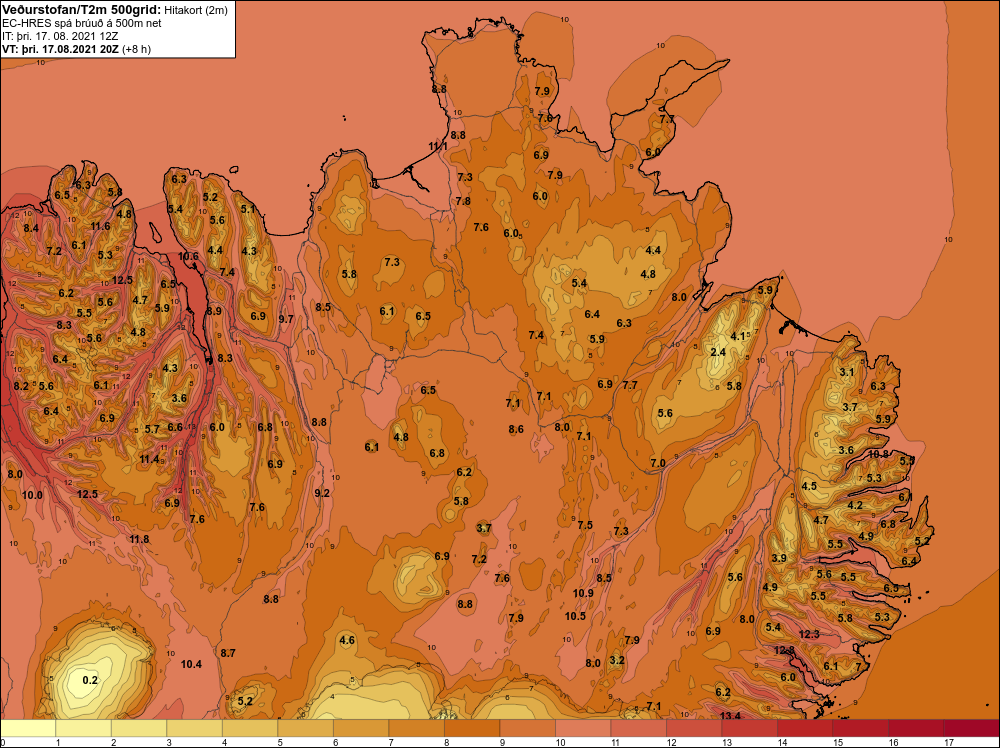Click the 2.4 temperature value
The width and height of the screenshot is (1000, 748).
718,352
